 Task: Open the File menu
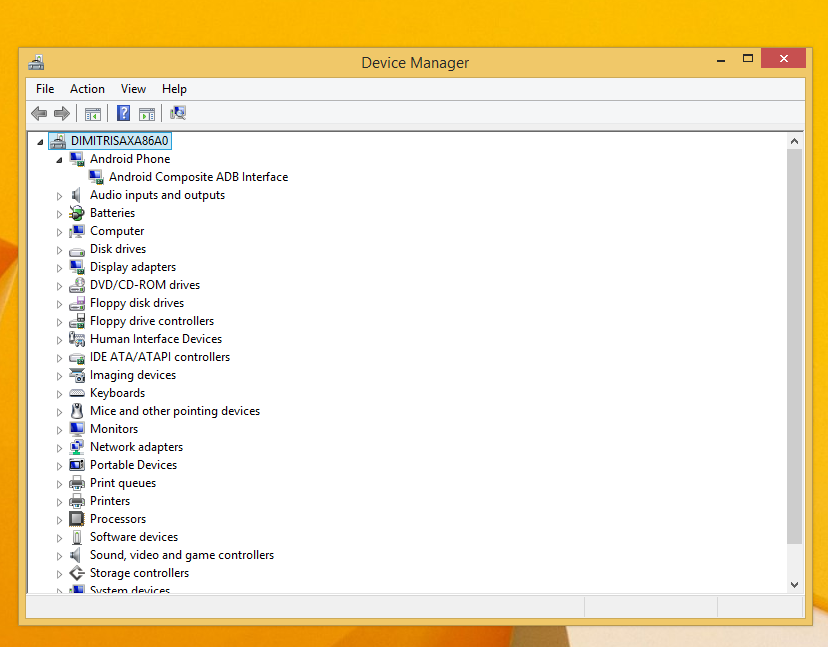[x=45, y=89]
